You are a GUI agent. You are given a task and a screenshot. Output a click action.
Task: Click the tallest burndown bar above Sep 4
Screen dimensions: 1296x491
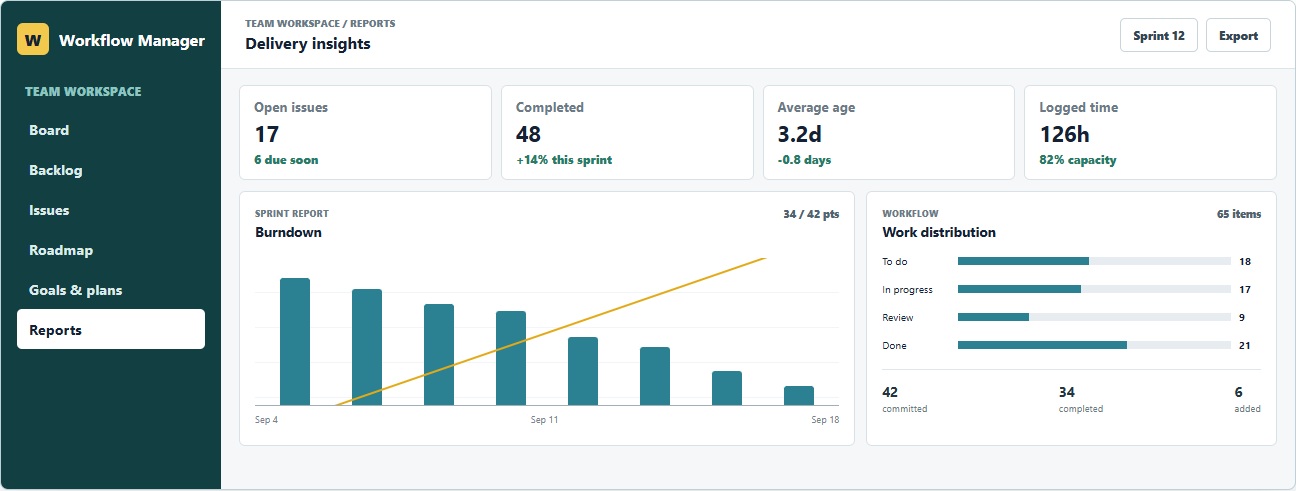295,341
